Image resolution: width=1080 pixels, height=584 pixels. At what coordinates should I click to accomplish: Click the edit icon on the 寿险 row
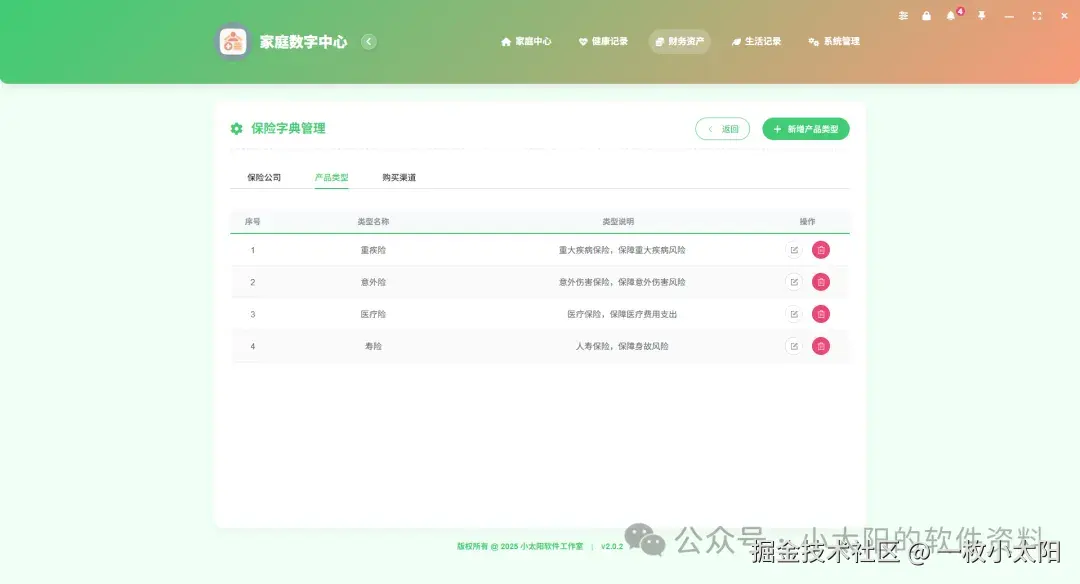[x=793, y=345]
